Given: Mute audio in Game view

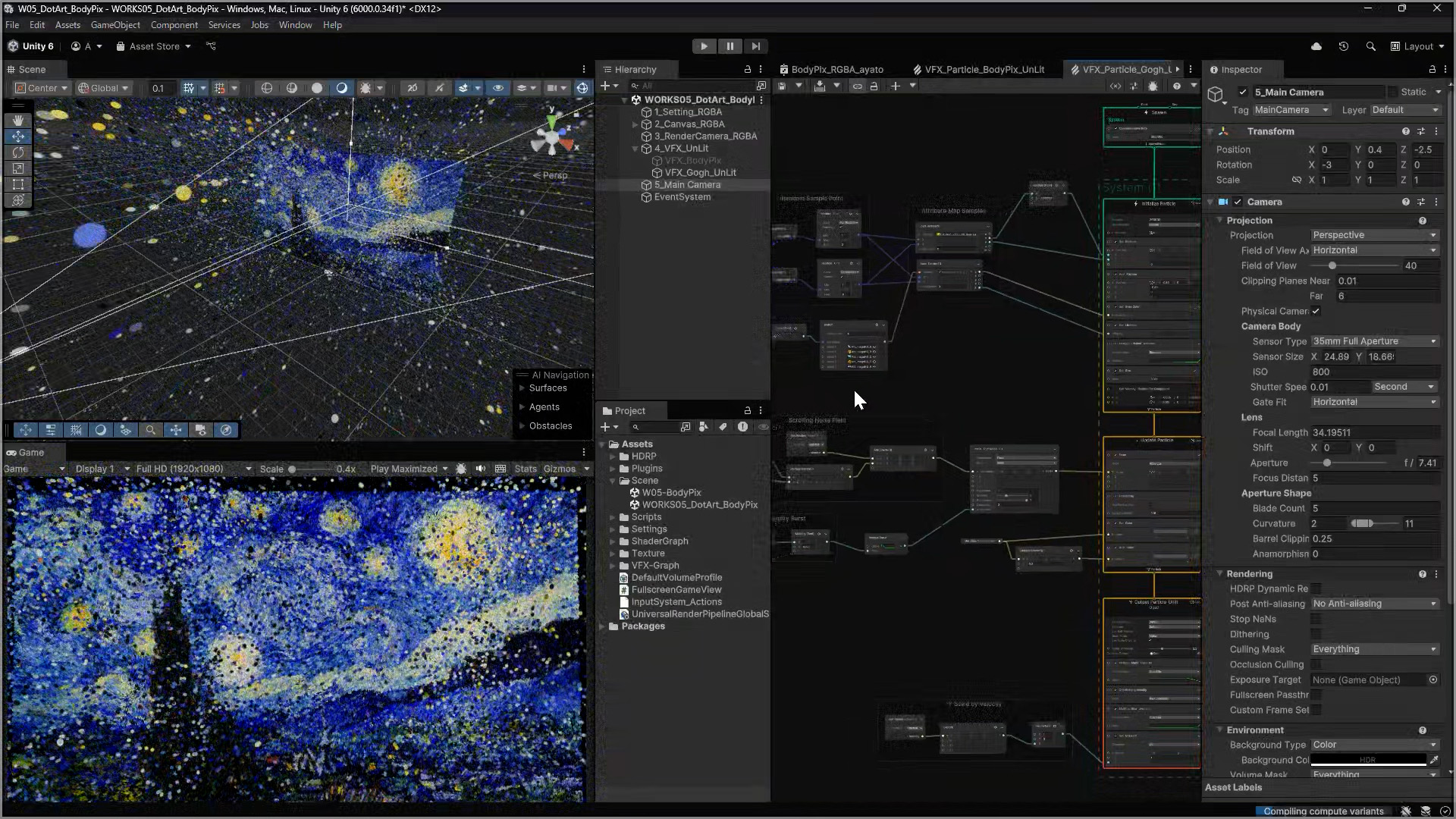Looking at the screenshot, I should click(x=481, y=469).
